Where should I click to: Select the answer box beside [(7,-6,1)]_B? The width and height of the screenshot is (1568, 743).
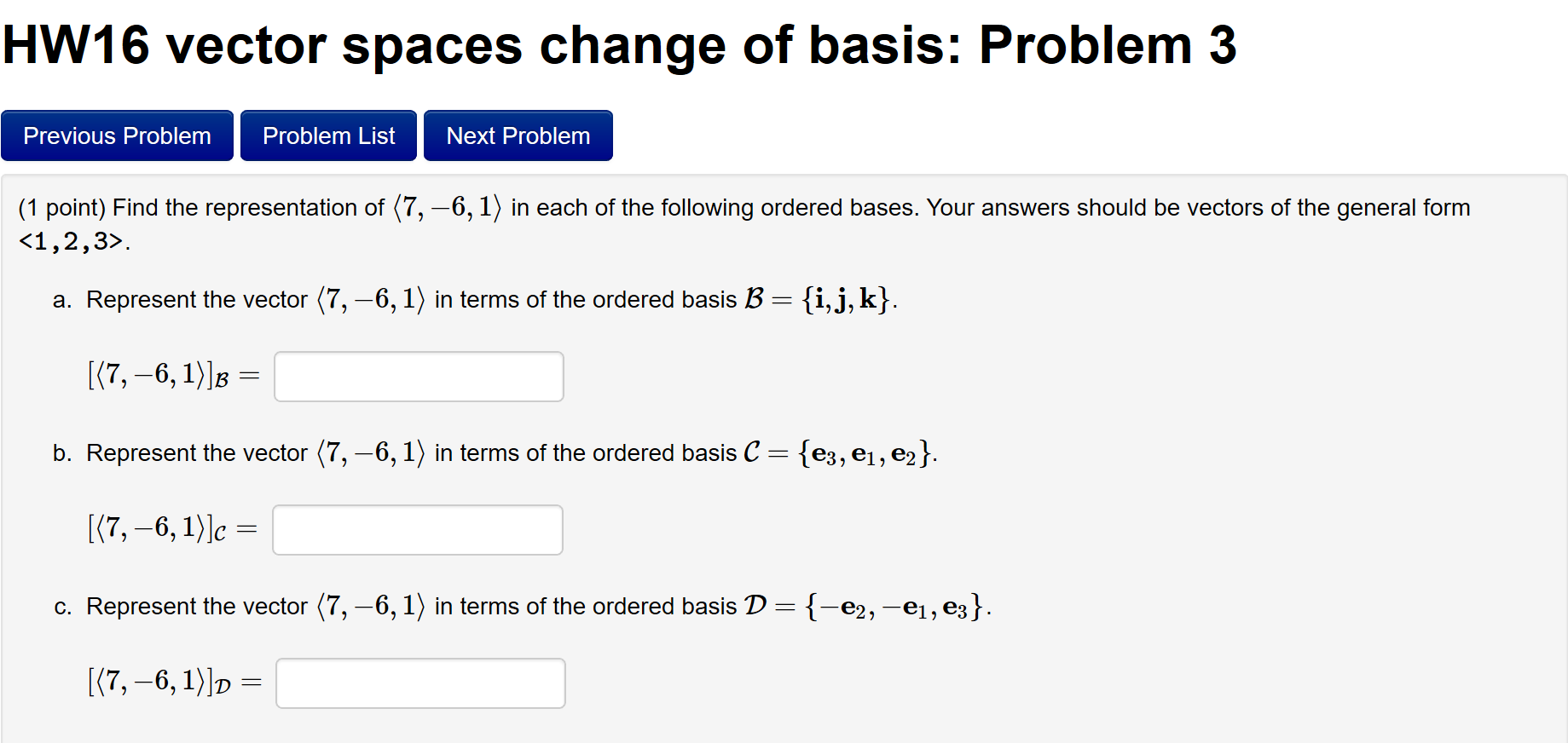418,376
